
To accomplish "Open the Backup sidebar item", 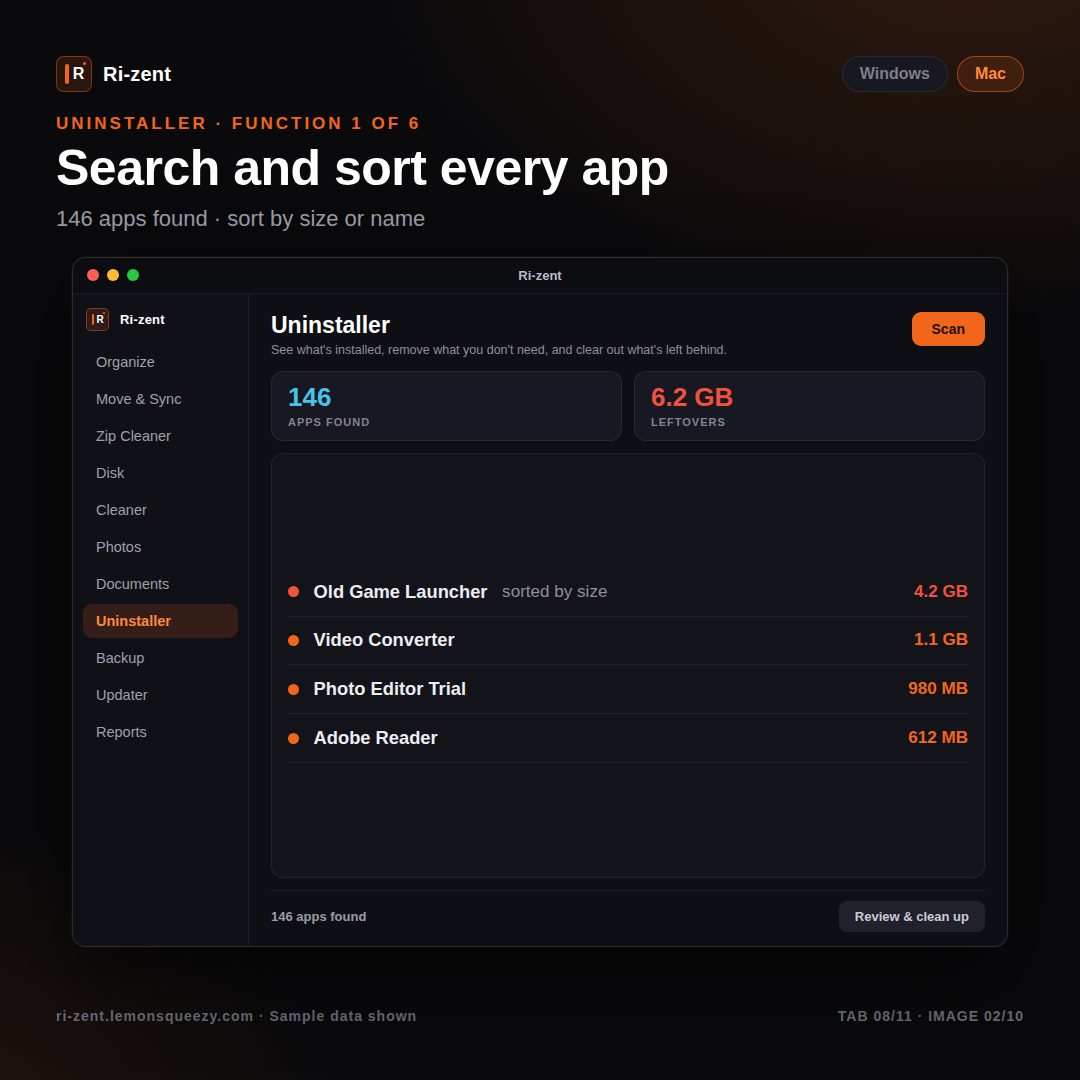I will click(x=160, y=658).
